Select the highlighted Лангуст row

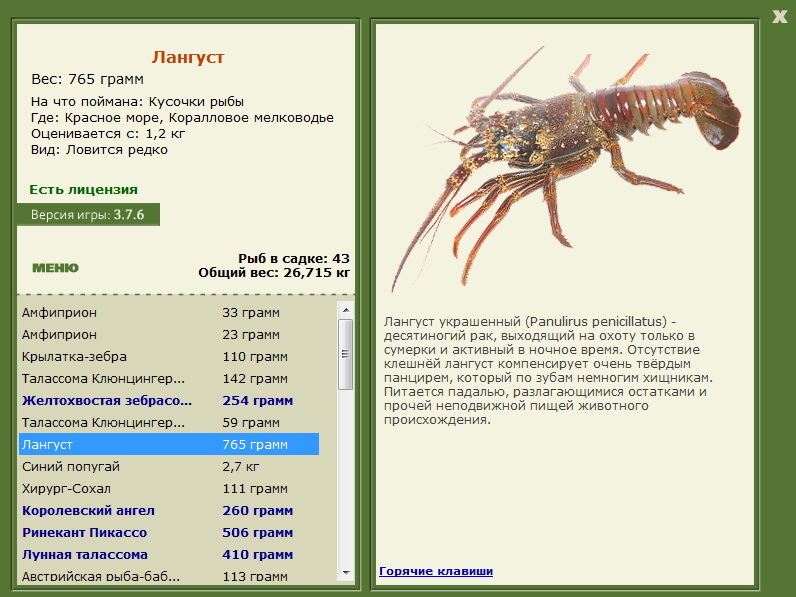click(169, 444)
